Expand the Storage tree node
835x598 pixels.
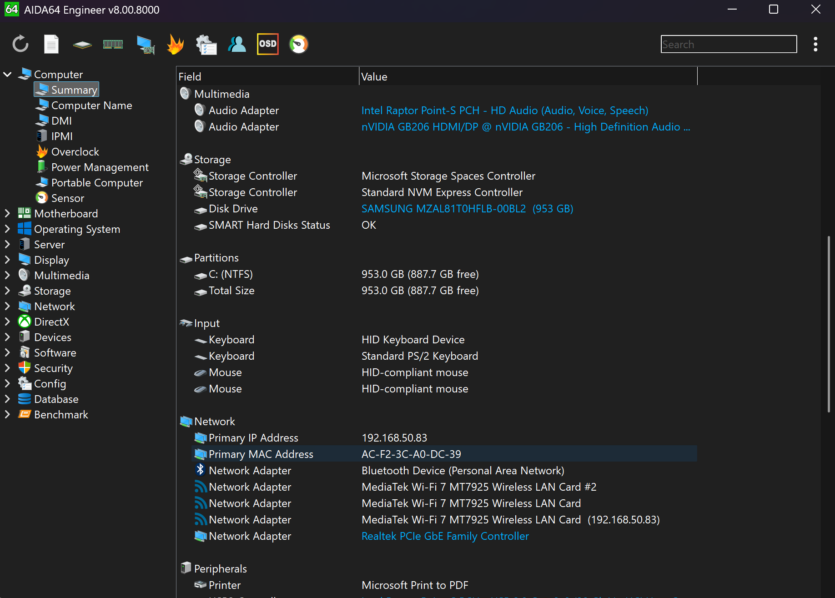point(7,291)
